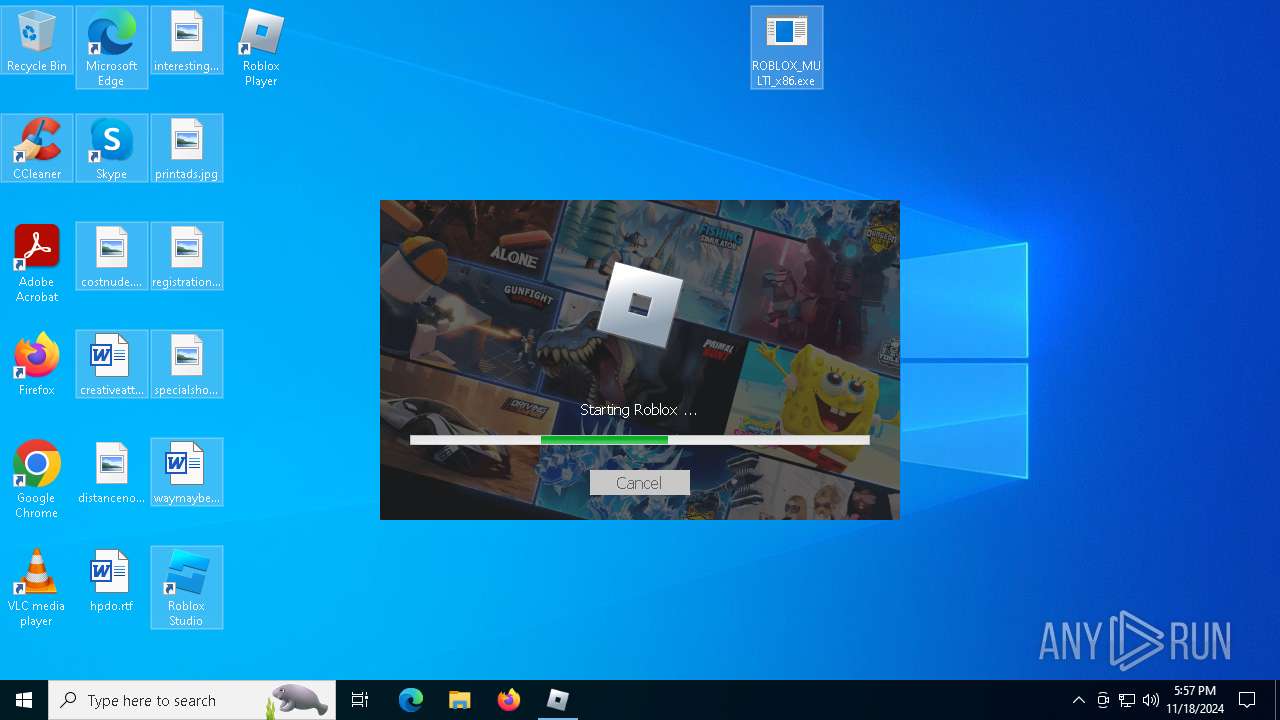Image resolution: width=1280 pixels, height=720 pixels.
Task: Open Microsoft Edge from the taskbar
Action: (411, 700)
